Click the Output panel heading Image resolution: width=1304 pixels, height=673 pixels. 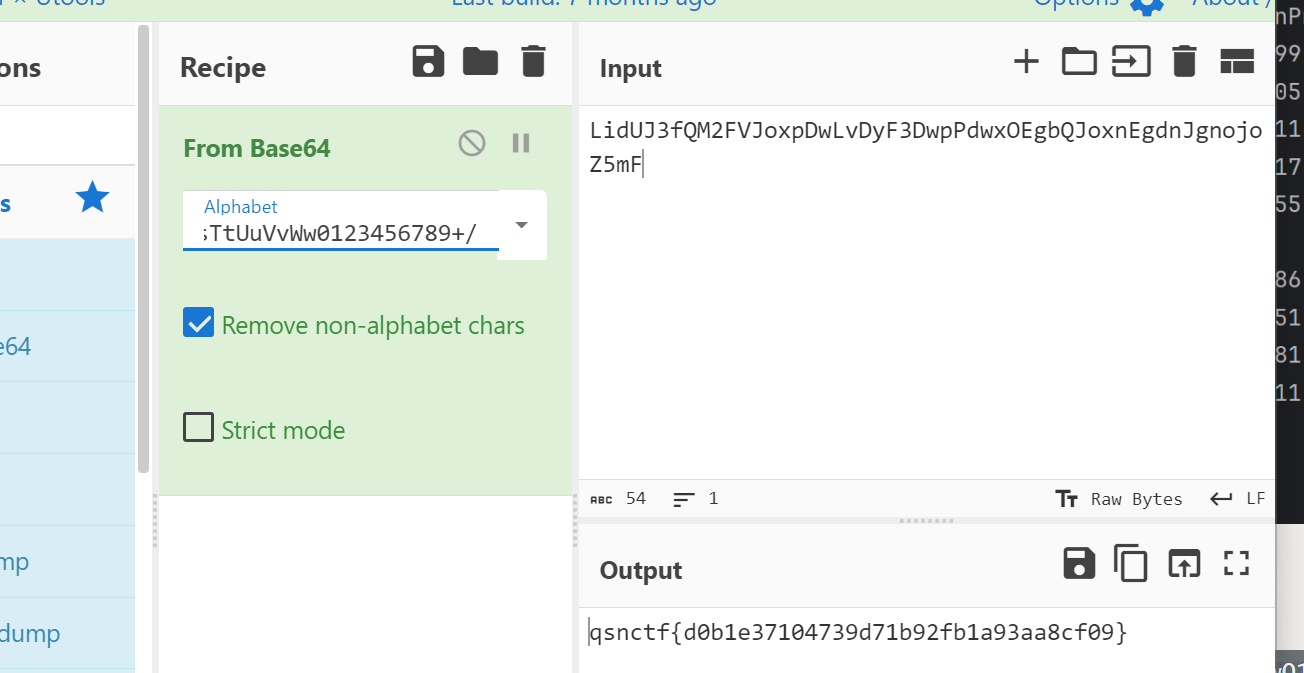(x=641, y=570)
